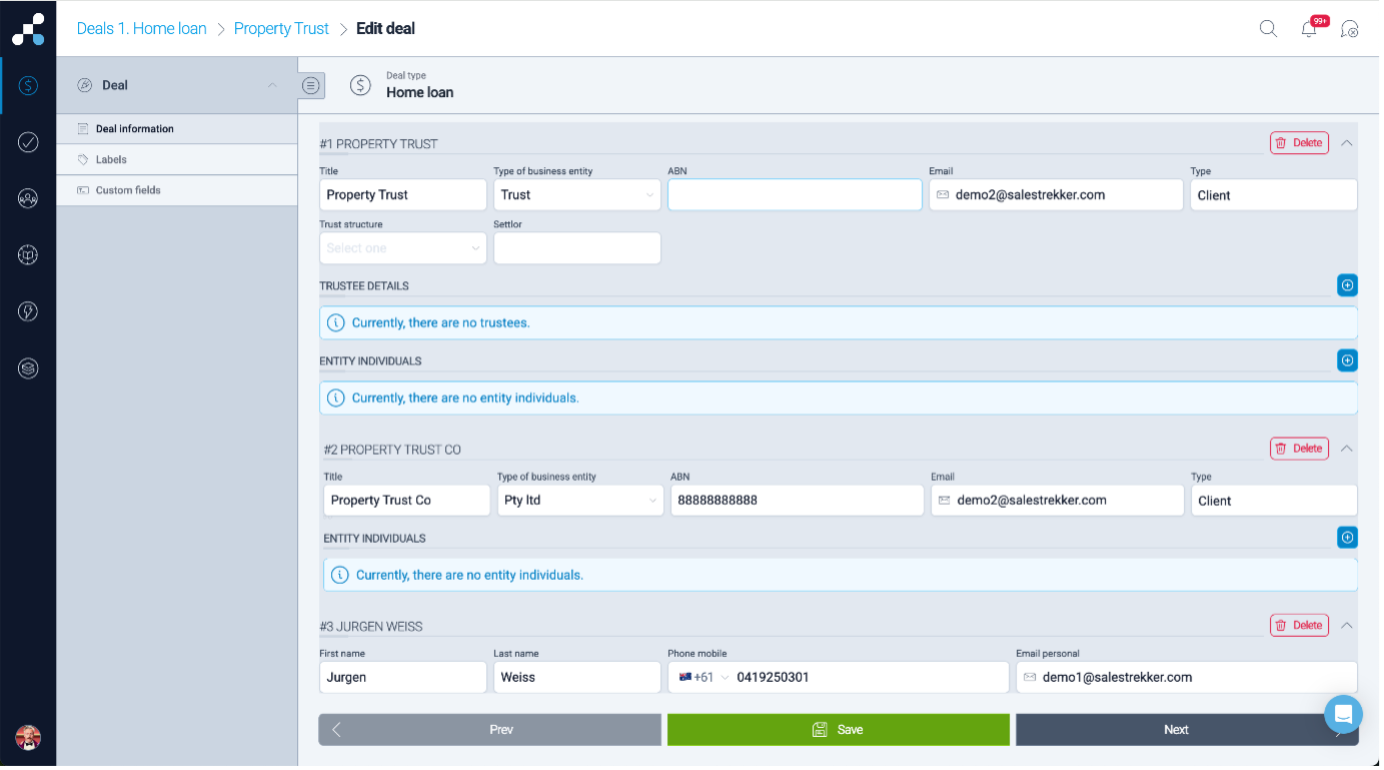The width and height of the screenshot is (1384, 770).
Task: Open the open-book icon in sidebar
Action: 28,255
